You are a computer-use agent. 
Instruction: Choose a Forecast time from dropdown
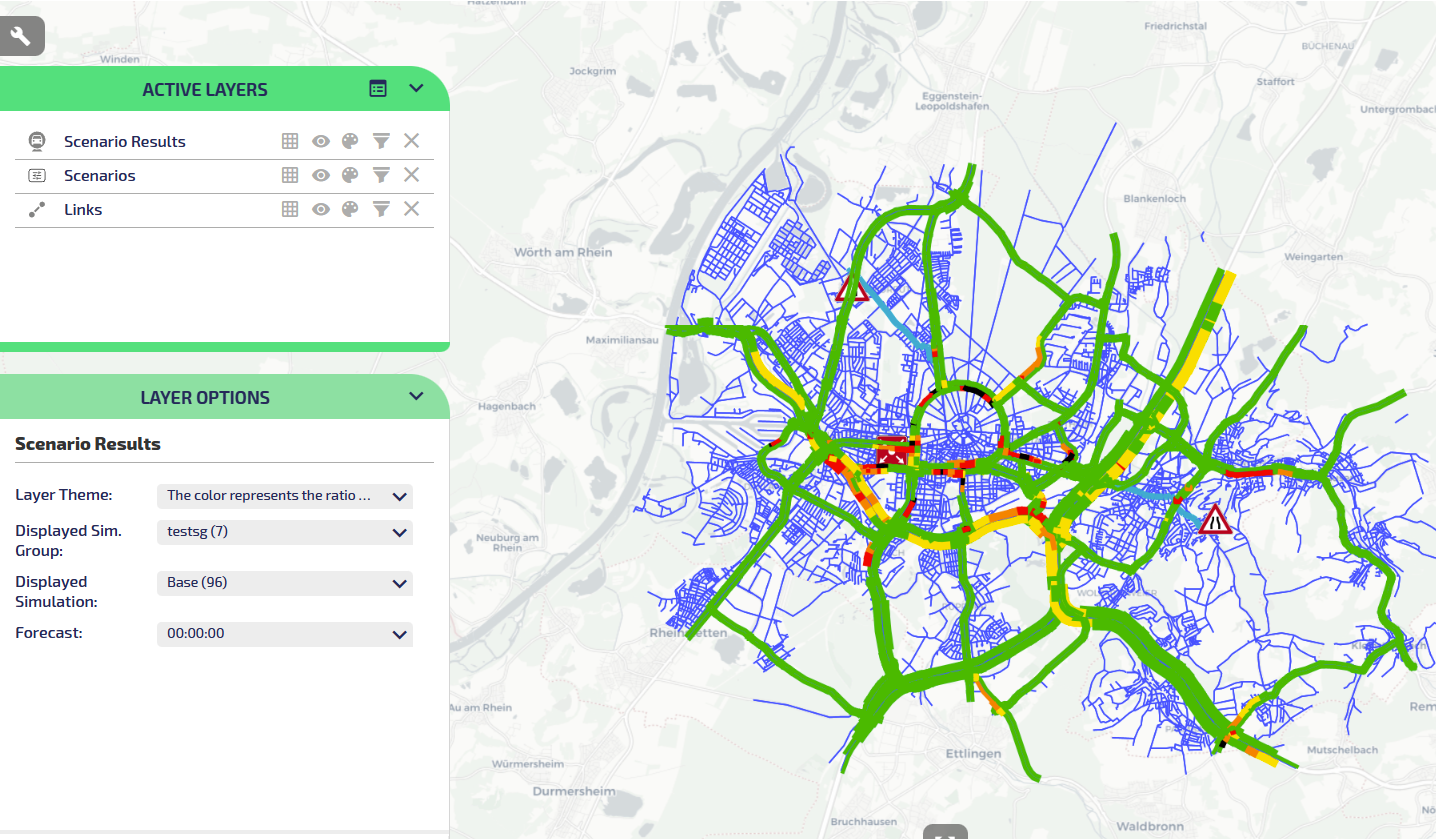coord(285,634)
